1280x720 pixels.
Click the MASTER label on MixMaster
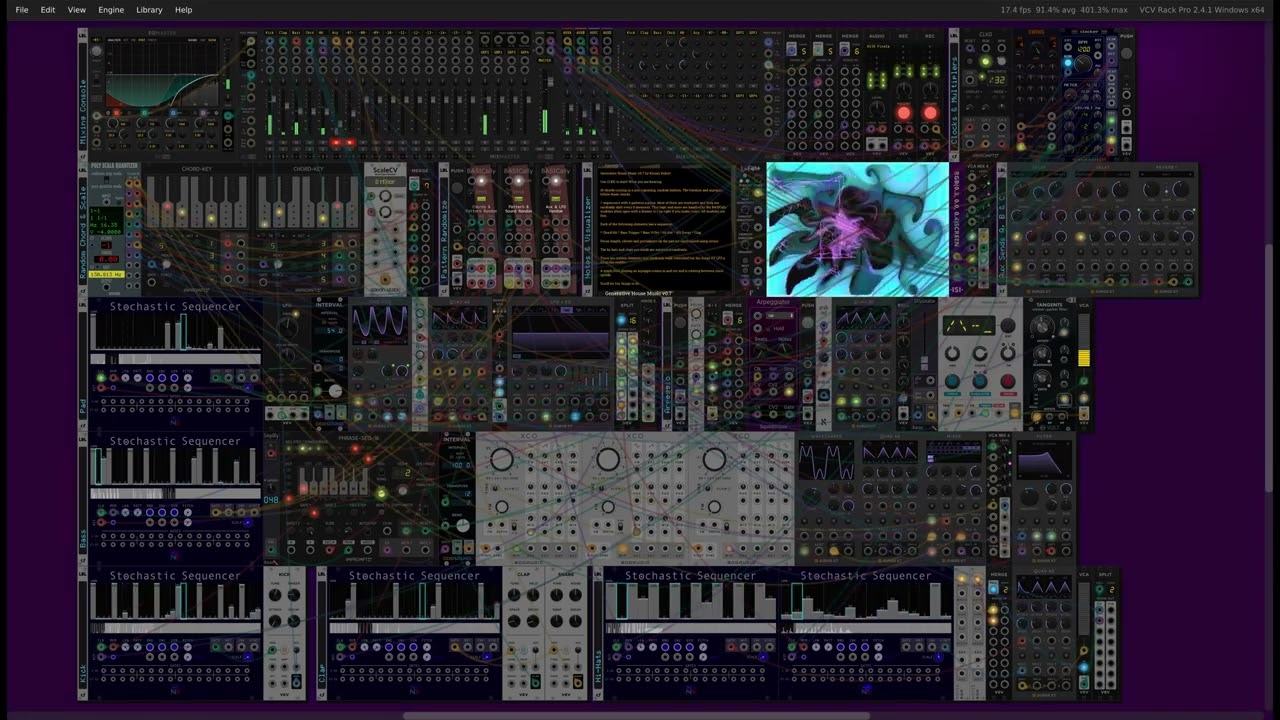tap(544, 60)
